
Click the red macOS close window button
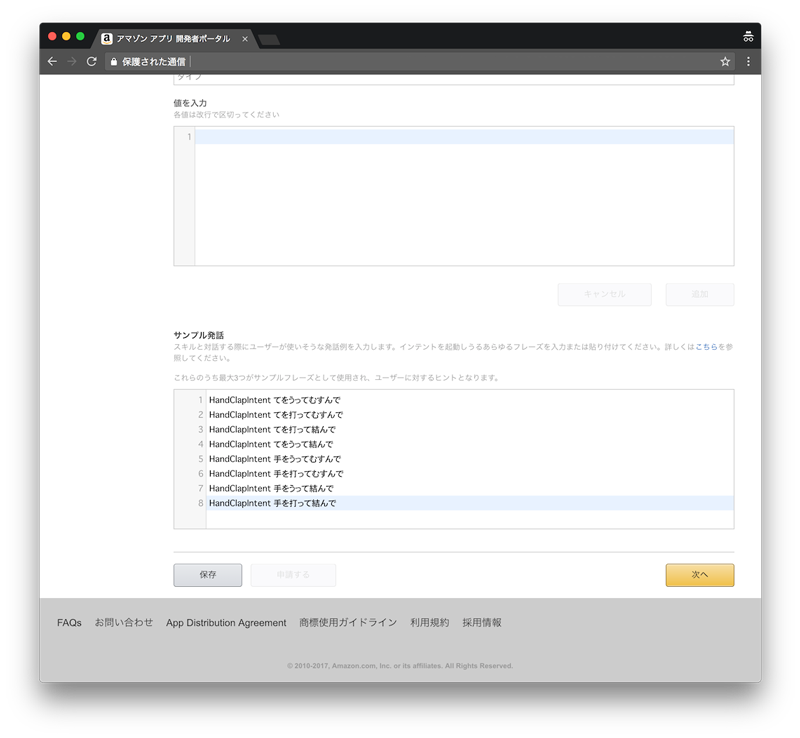pyautogui.click(x=52, y=36)
